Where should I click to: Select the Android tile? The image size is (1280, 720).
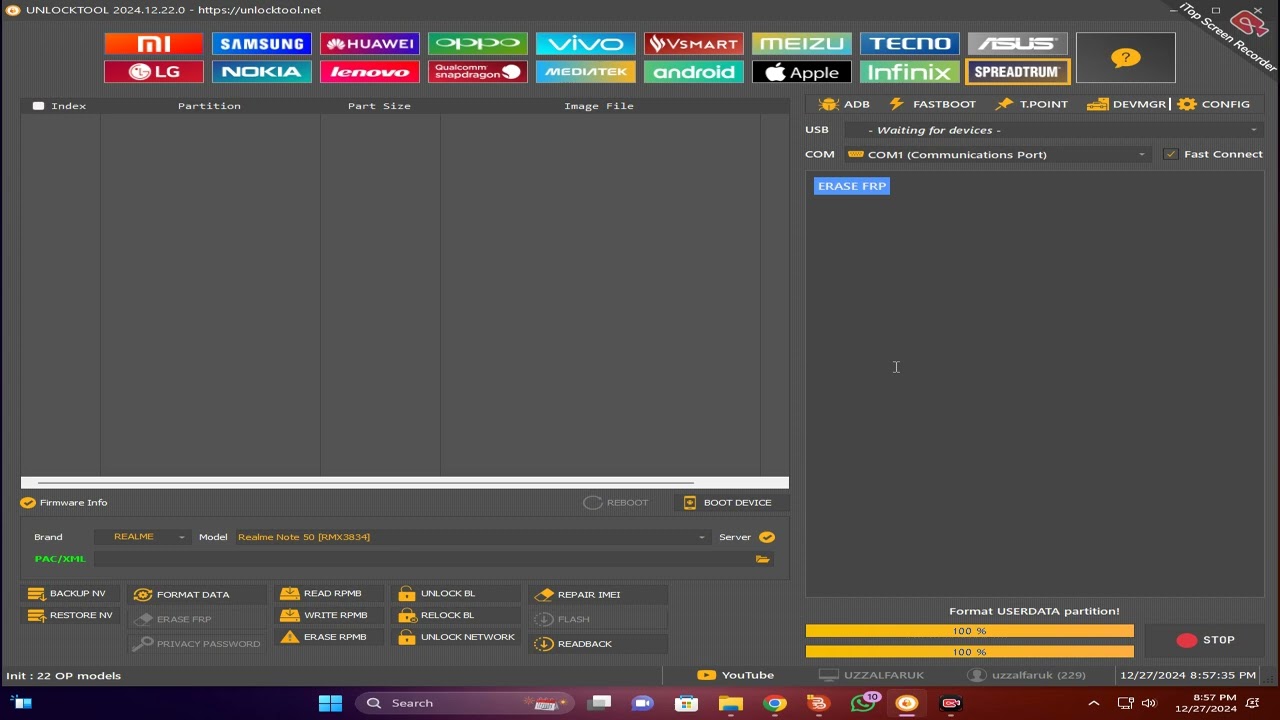click(x=694, y=72)
